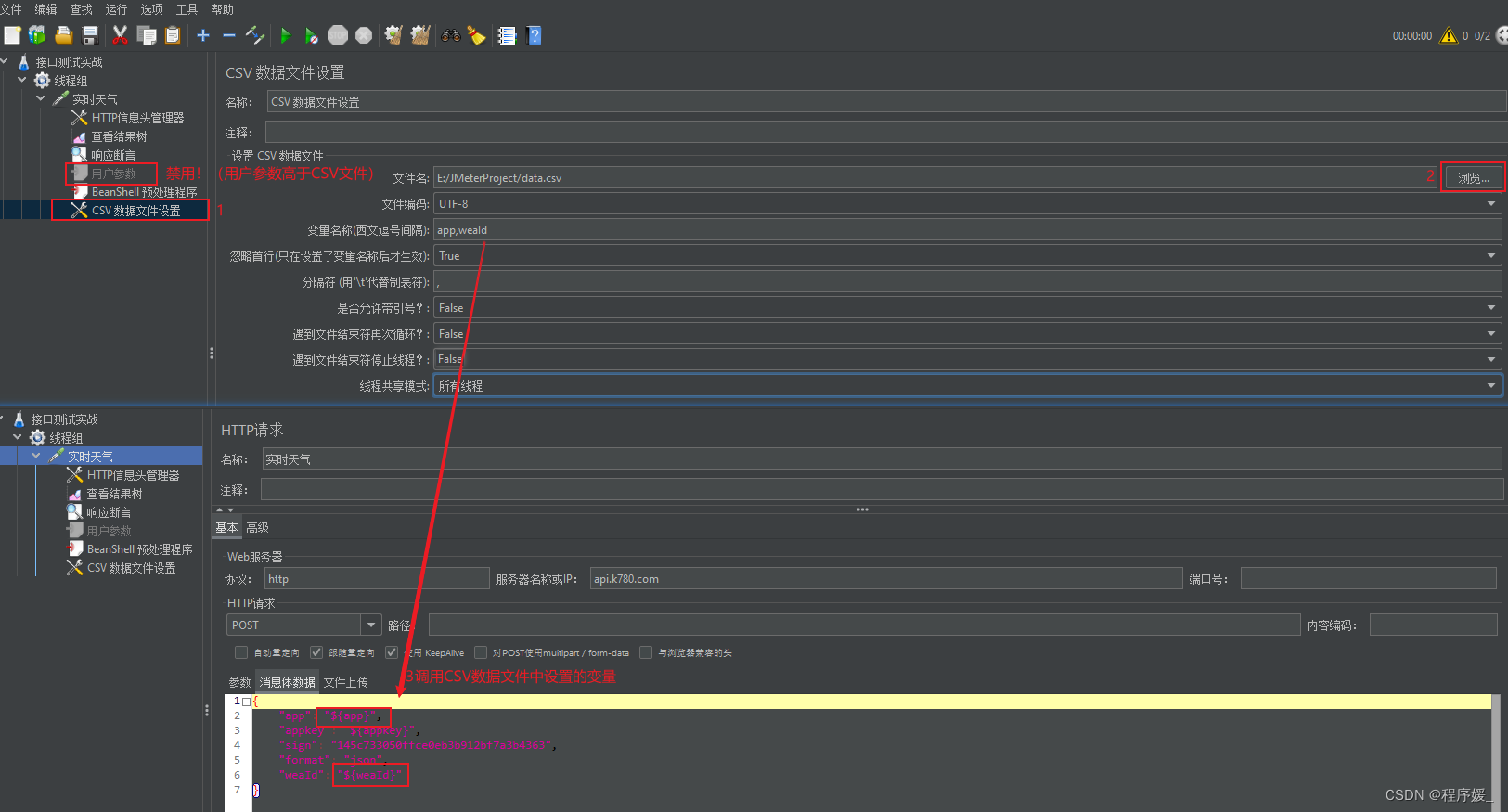Switch to the 文件上传 tab

[345, 682]
